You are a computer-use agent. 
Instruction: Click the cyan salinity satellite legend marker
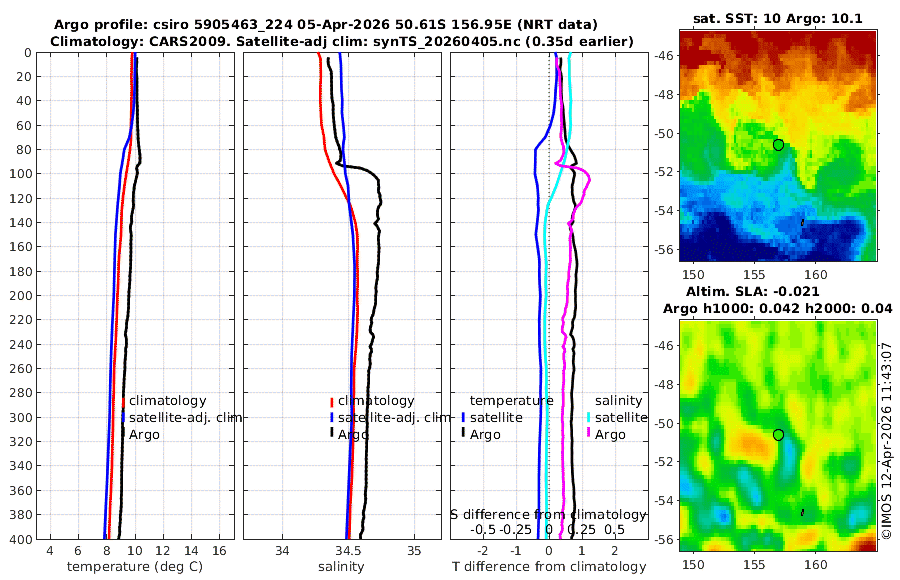pos(589,418)
